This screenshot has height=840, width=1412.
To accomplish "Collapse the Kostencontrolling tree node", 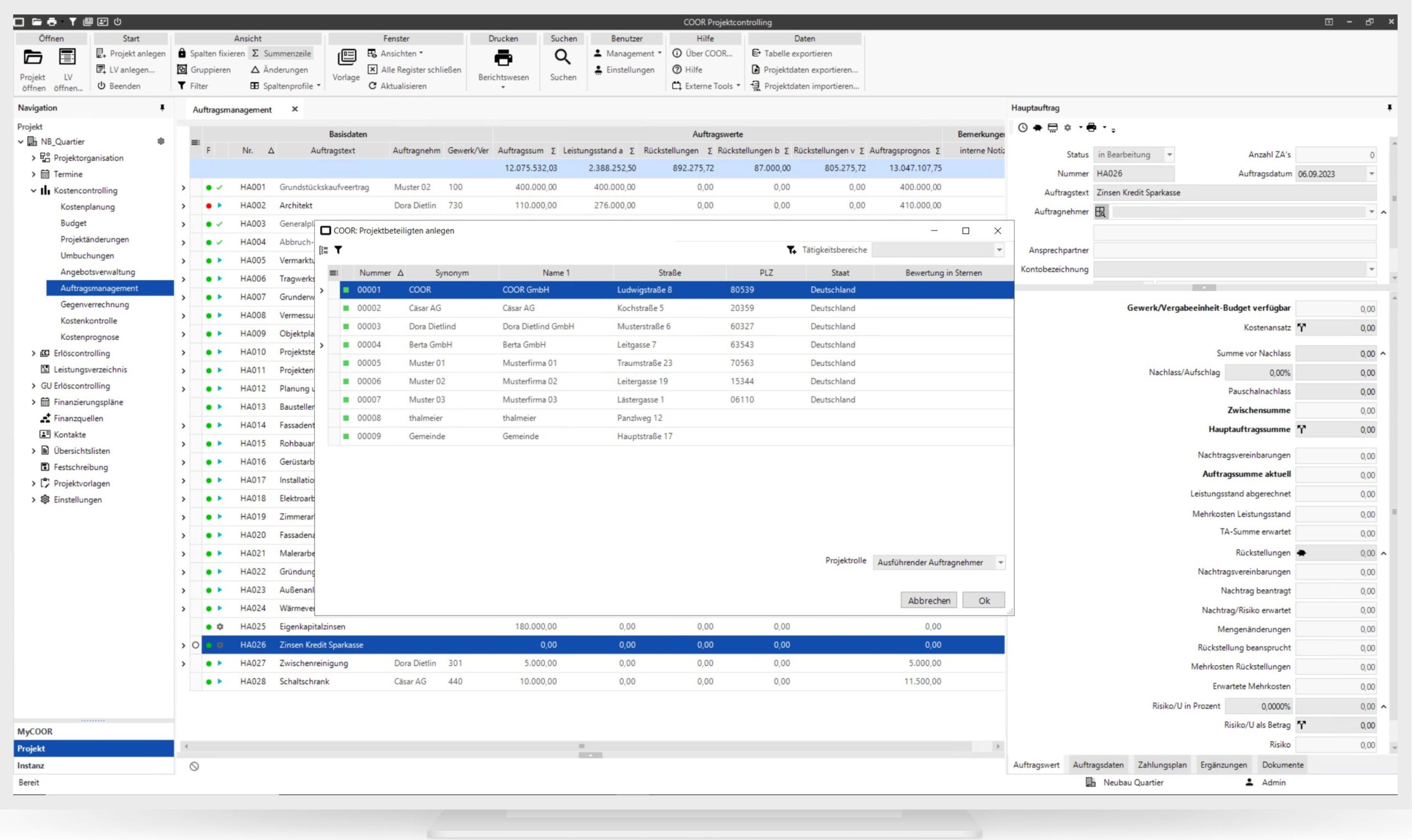I will point(33,191).
